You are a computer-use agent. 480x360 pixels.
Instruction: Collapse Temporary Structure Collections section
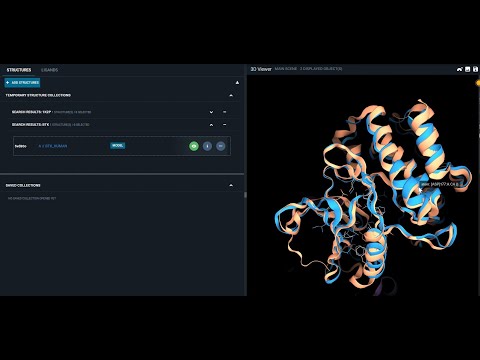[231, 95]
